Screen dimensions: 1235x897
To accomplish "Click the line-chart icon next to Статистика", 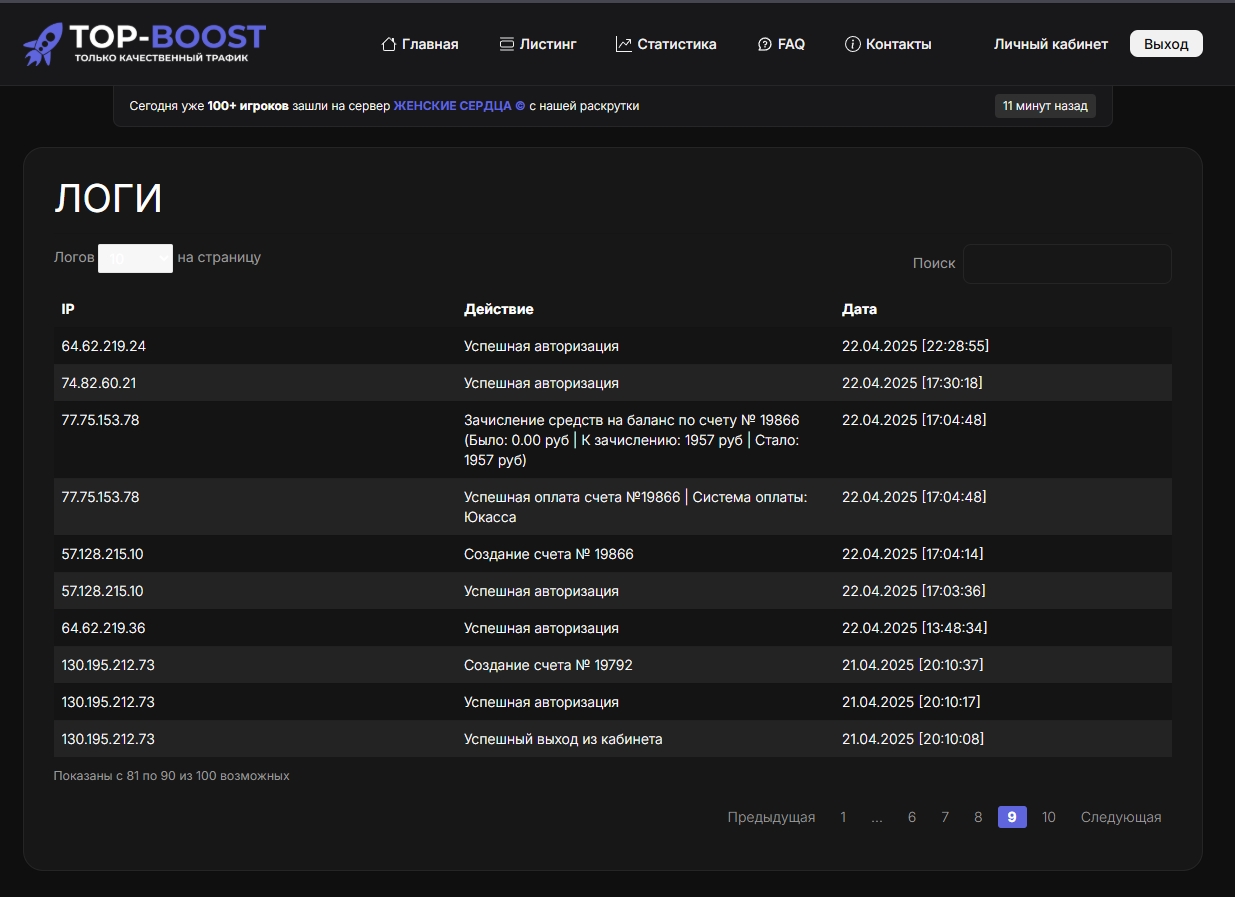I will [x=622, y=43].
